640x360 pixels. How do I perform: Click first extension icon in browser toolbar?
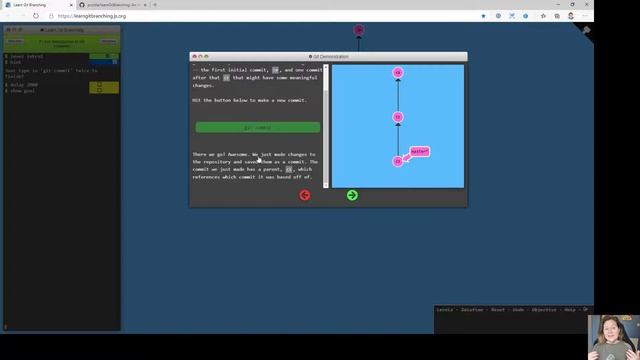pyautogui.click(x=498, y=16)
